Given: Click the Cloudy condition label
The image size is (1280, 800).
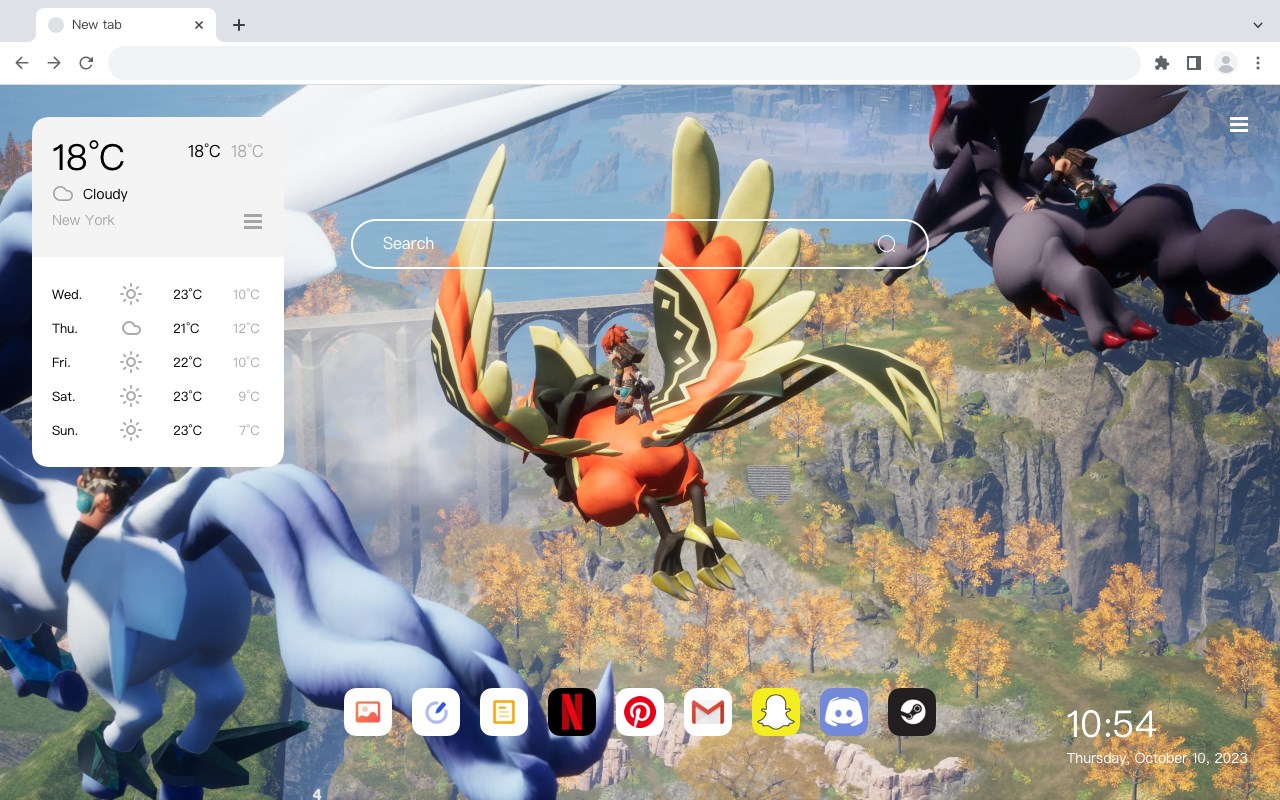Looking at the screenshot, I should point(105,194).
